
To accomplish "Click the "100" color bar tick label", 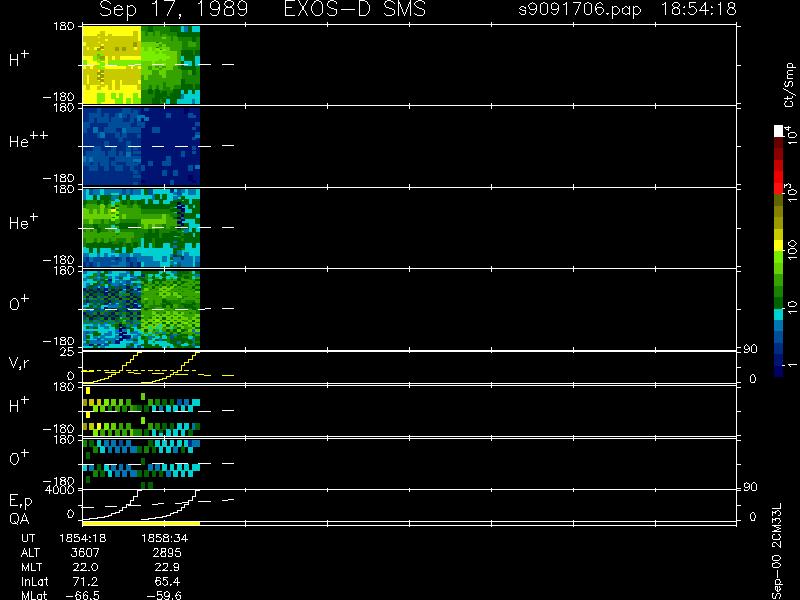I will [x=791, y=251].
